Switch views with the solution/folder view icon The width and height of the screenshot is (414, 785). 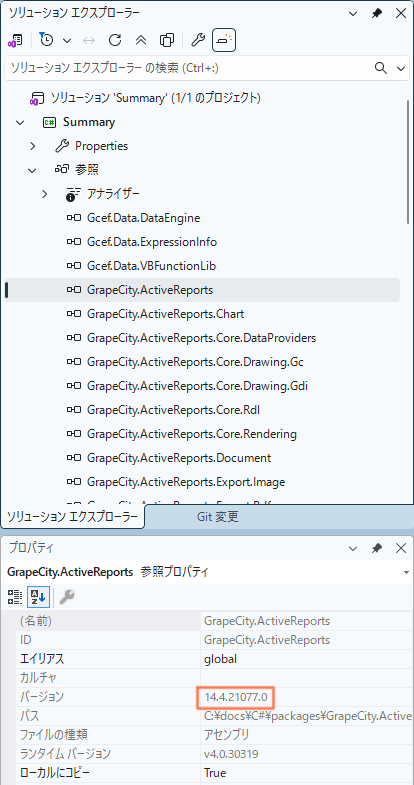tap(15, 41)
